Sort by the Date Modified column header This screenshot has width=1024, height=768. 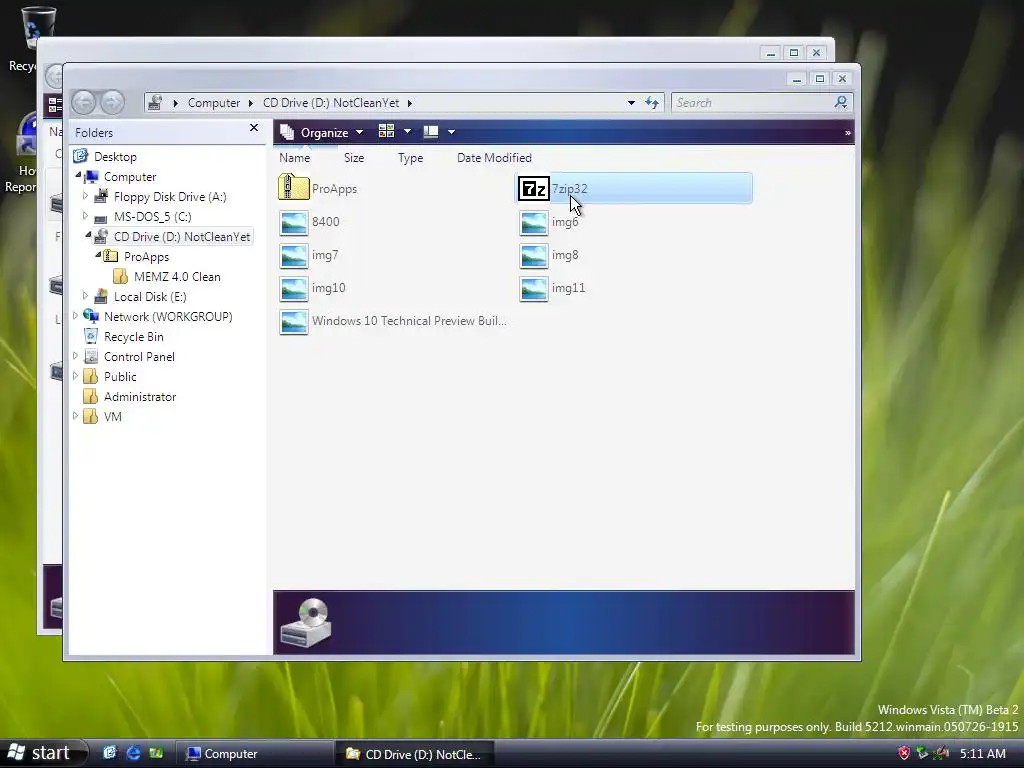[x=494, y=157]
